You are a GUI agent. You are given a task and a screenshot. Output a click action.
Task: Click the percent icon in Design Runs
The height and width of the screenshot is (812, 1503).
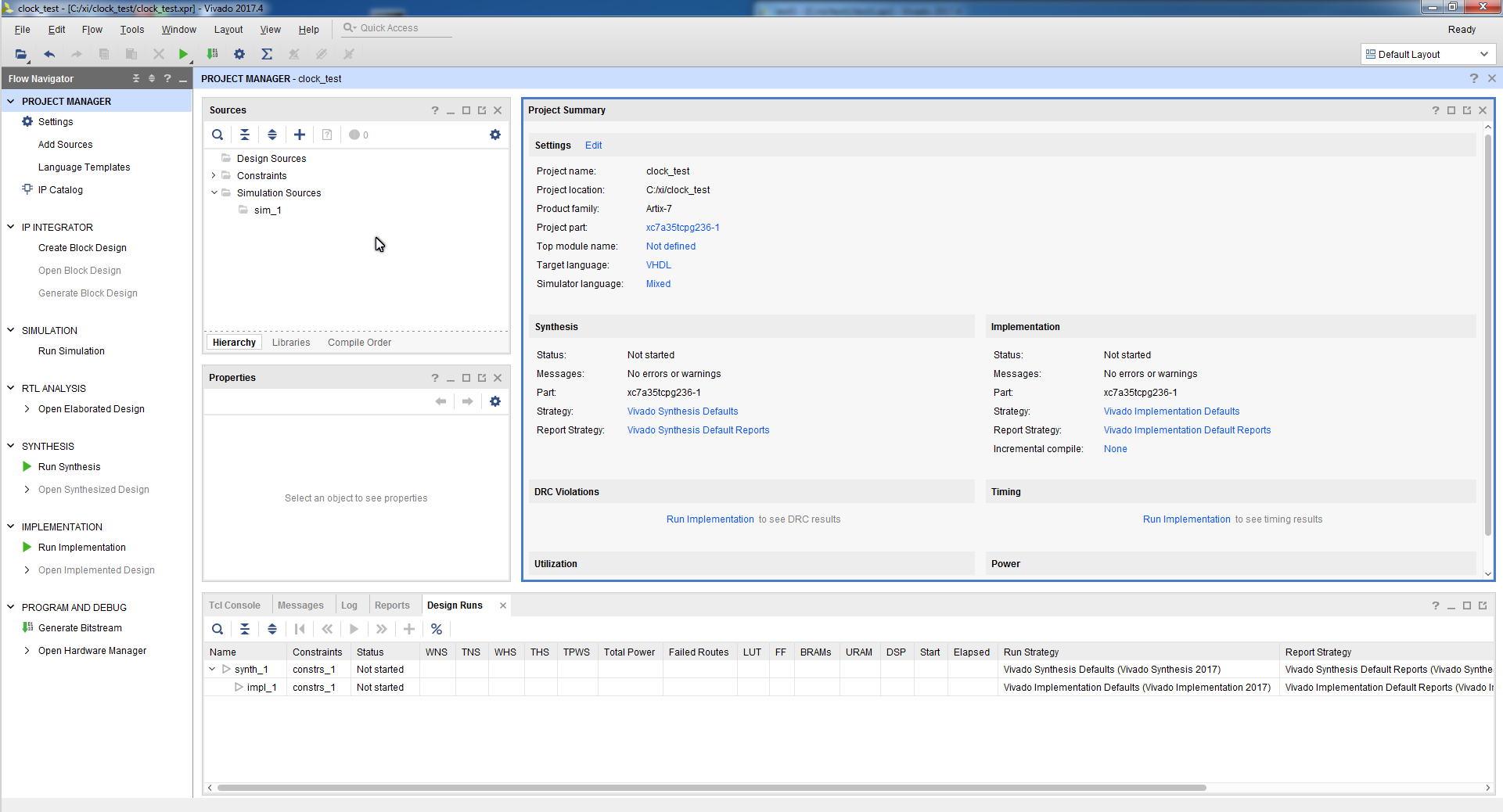point(437,629)
